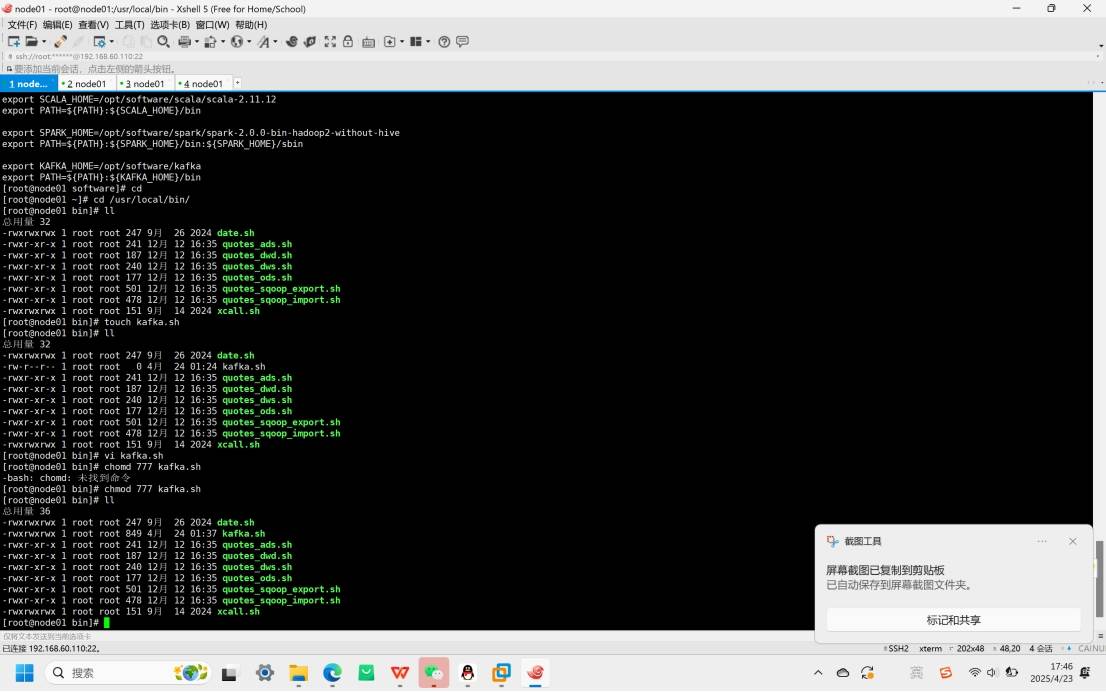The height and width of the screenshot is (692, 1106).
Task: Close the 截图工具 notification
Action: click(1073, 541)
